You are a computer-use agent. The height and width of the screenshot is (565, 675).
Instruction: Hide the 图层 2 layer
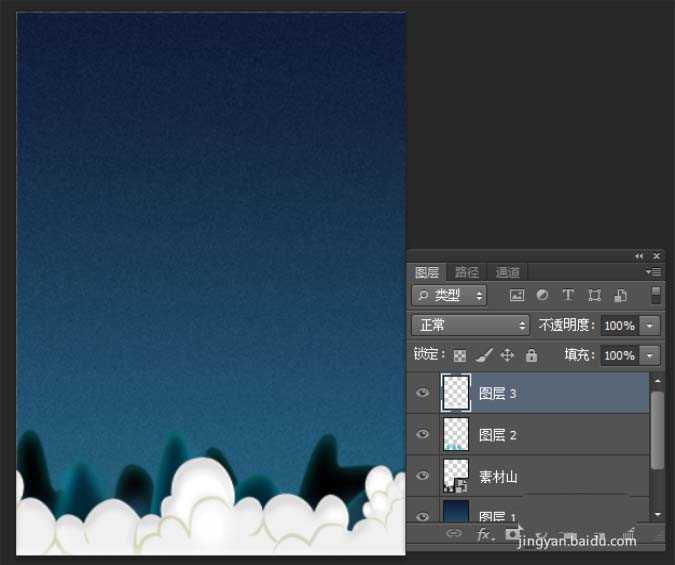click(x=423, y=435)
